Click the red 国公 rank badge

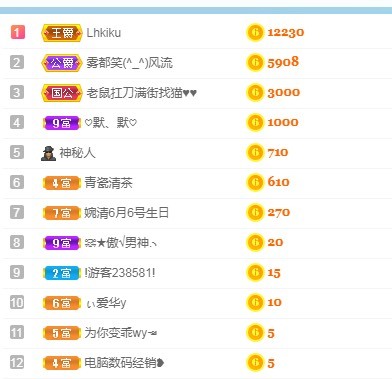pos(62,93)
